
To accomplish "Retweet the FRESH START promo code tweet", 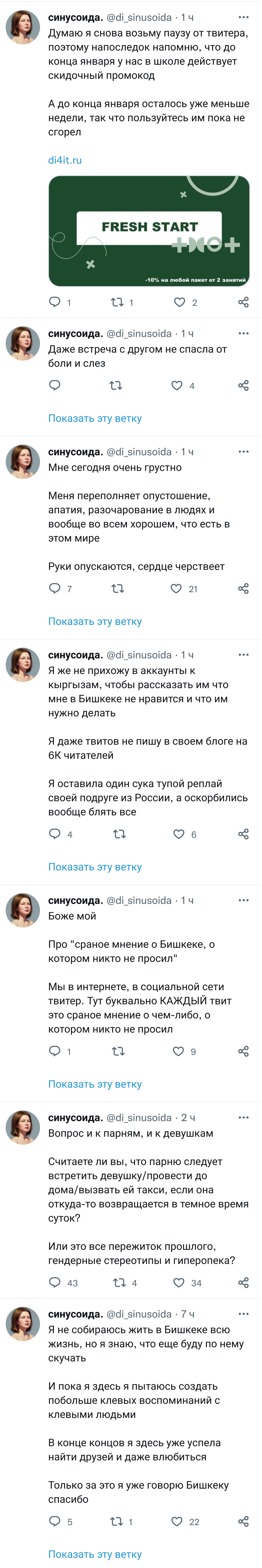I will pos(116,302).
